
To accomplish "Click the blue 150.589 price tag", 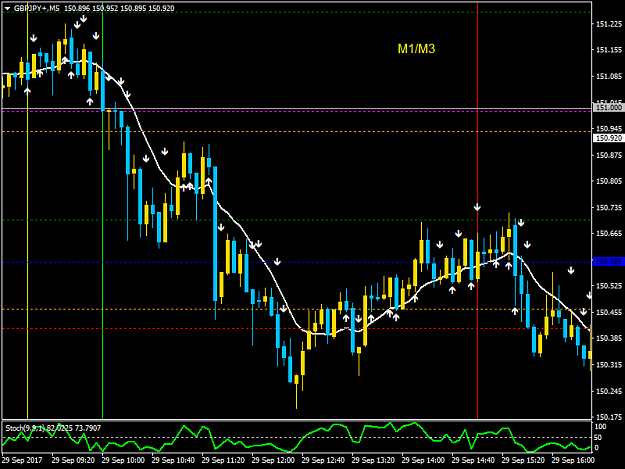I will click(x=609, y=262).
